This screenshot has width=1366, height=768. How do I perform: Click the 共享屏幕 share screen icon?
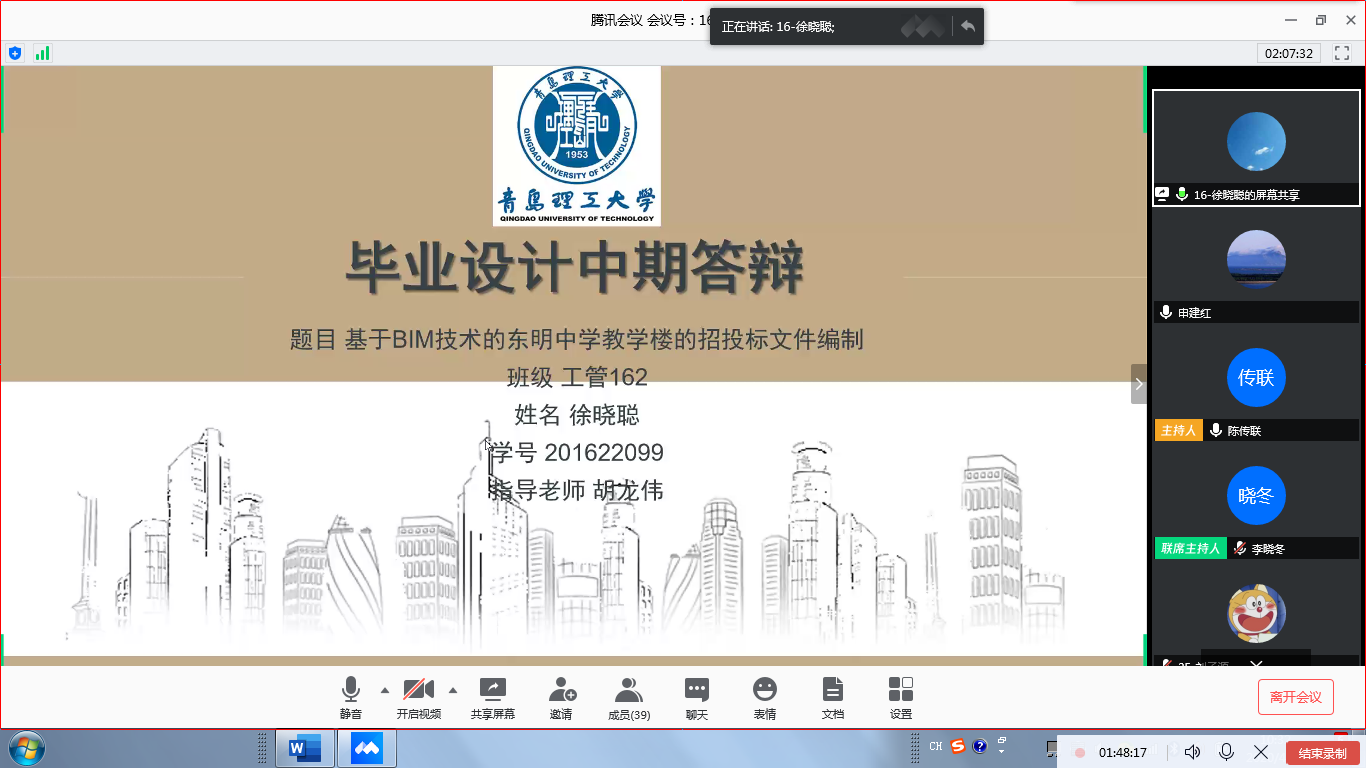492,697
